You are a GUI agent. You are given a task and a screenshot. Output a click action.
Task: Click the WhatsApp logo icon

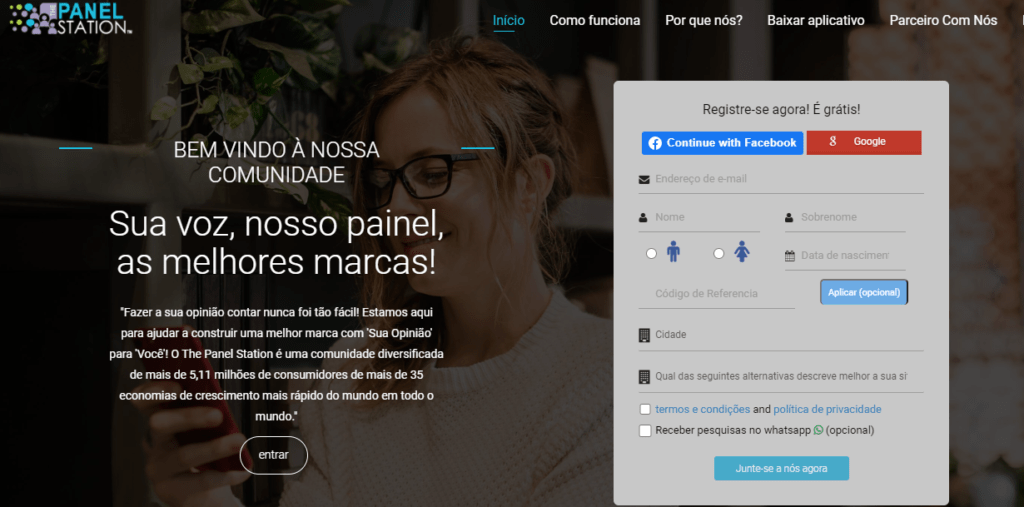[818, 430]
